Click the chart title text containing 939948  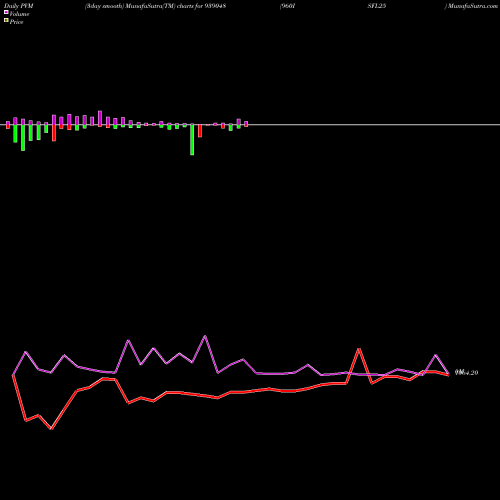coord(155,6)
